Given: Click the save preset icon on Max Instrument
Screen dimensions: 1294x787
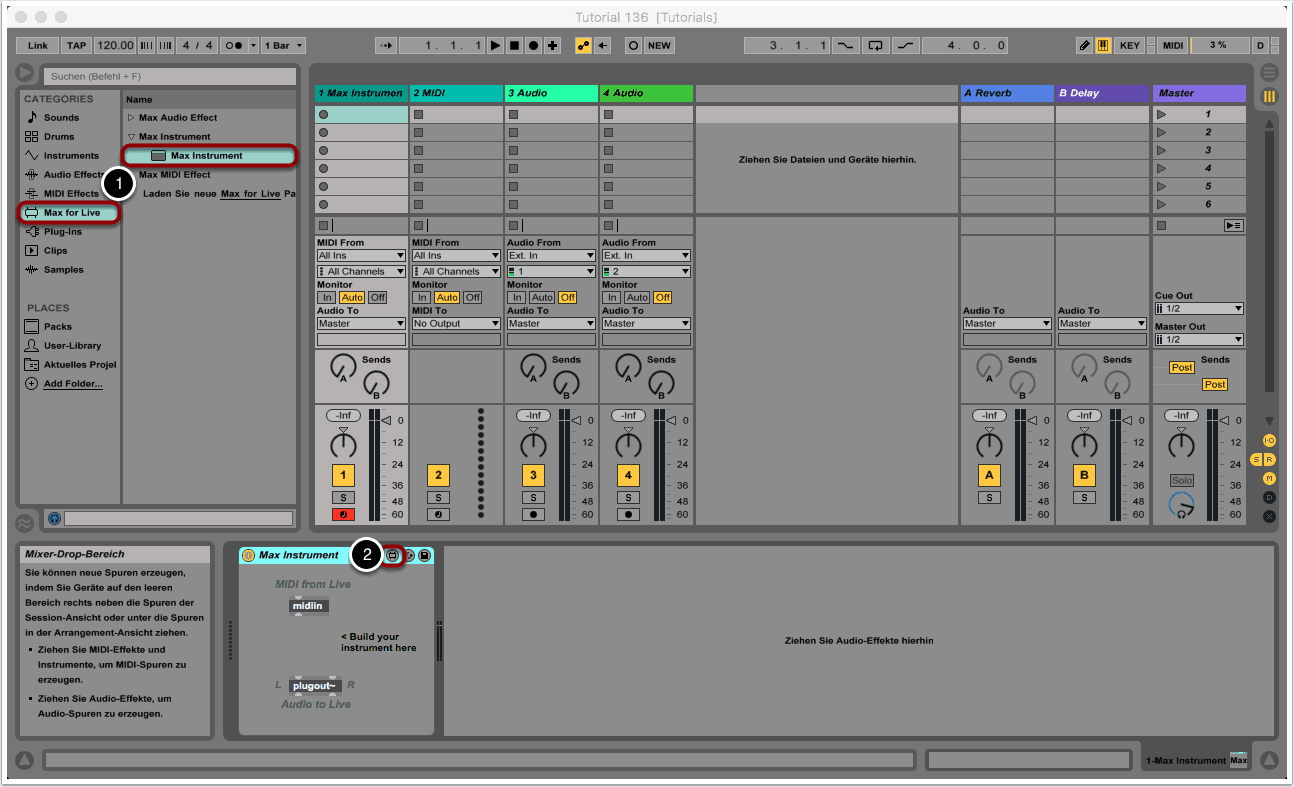Looking at the screenshot, I should [x=425, y=555].
